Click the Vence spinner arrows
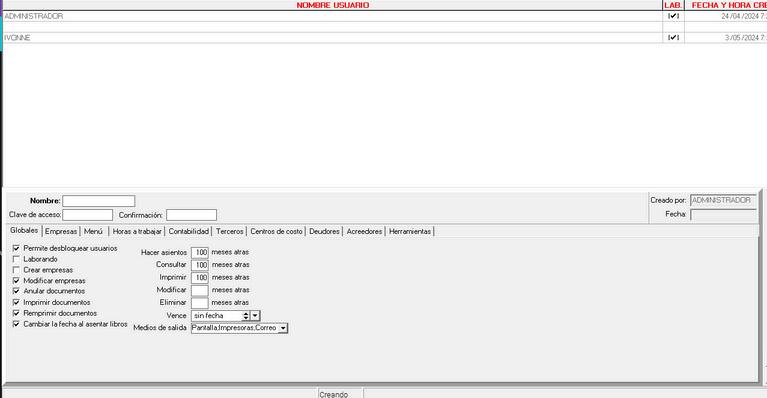Viewport: 767px width, 398px height. pyautogui.click(x=246, y=316)
